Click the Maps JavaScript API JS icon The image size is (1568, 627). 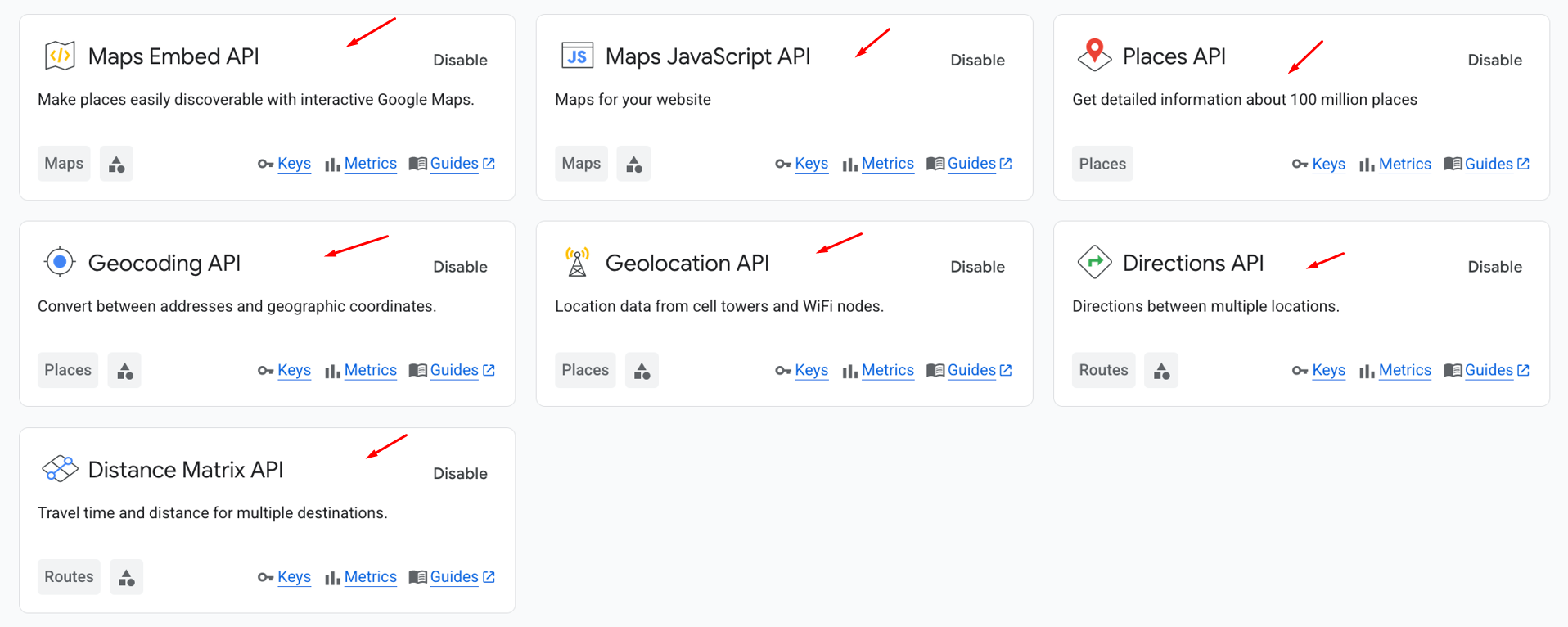pos(577,56)
